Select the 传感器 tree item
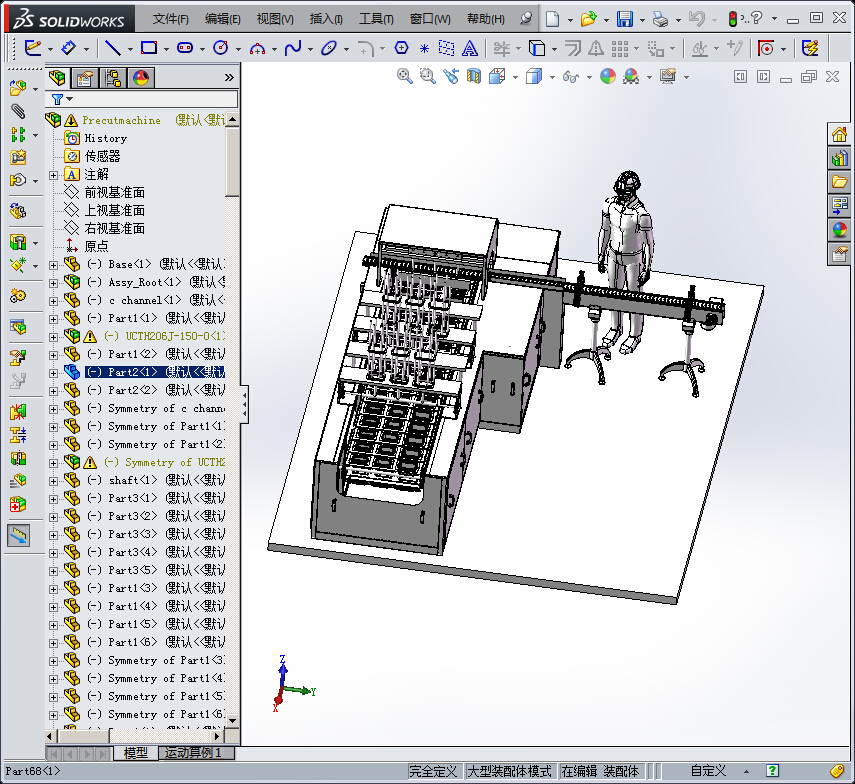Image resolution: width=855 pixels, height=784 pixels. click(103, 156)
